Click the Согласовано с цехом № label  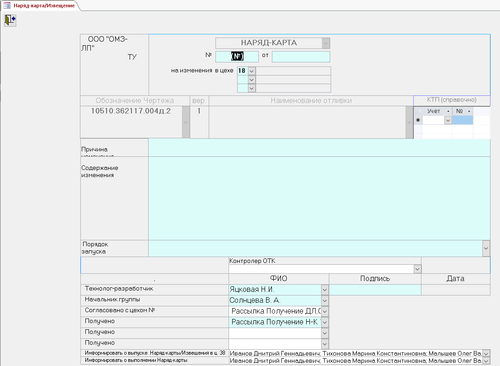coord(120,310)
